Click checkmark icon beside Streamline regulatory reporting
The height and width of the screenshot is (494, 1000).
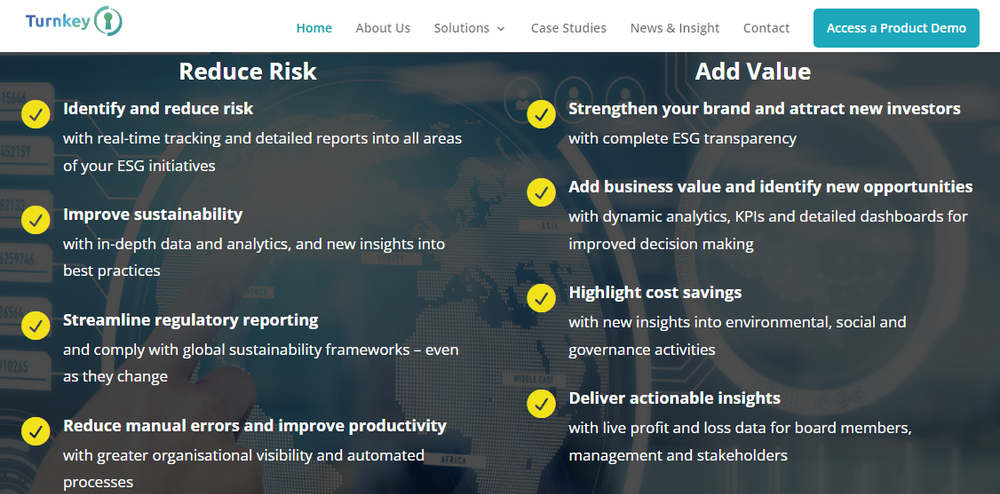(36, 326)
